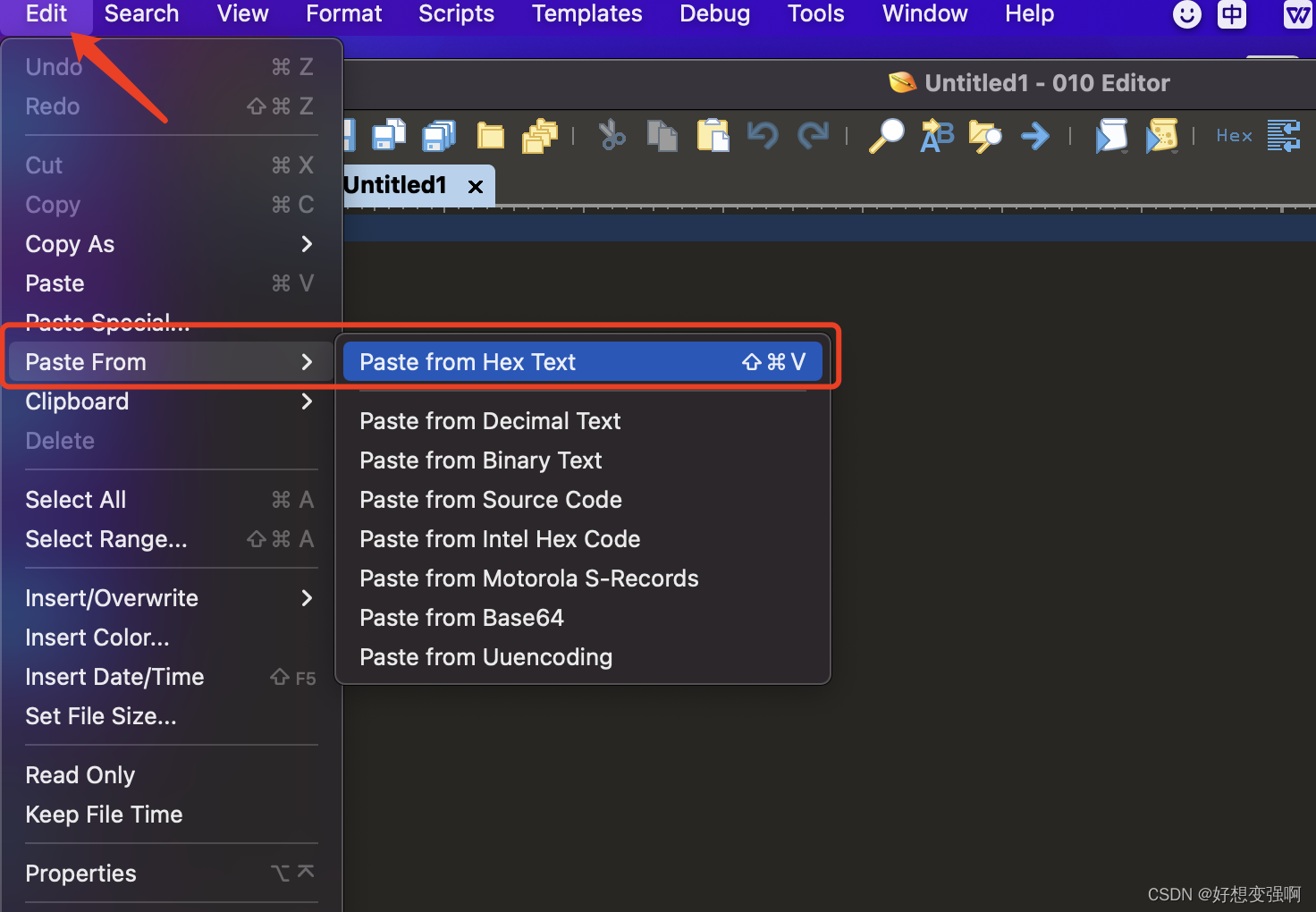
Task: Open the Edit menu
Action: (x=46, y=13)
